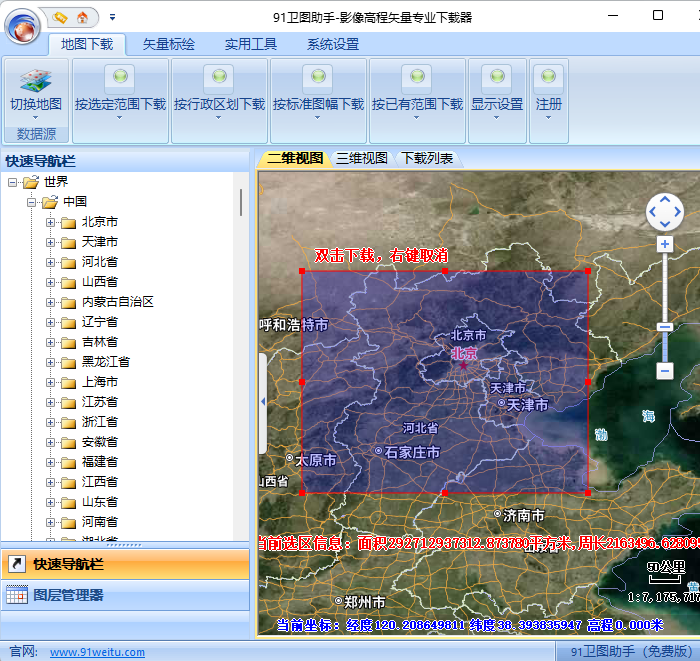Collapse the 中国 tree node
This screenshot has height=661, width=700.
click(x=31, y=202)
